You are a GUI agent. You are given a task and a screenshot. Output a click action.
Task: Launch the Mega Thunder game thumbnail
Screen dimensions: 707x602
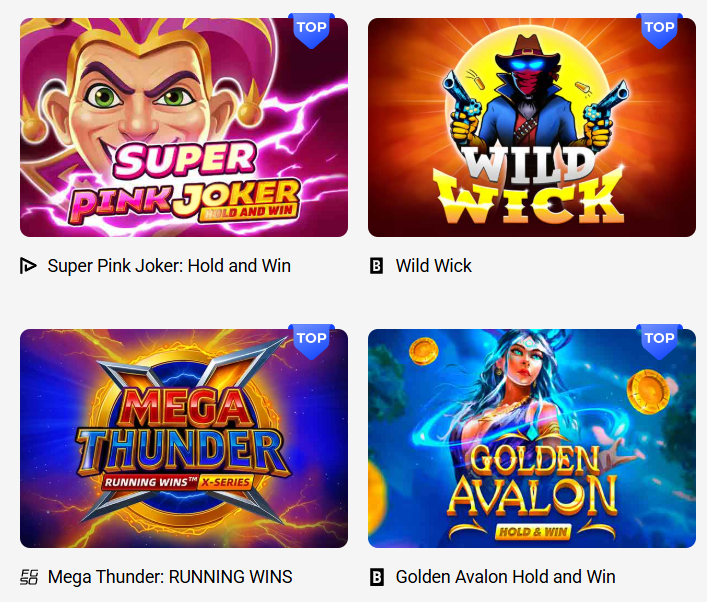(184, 438)
